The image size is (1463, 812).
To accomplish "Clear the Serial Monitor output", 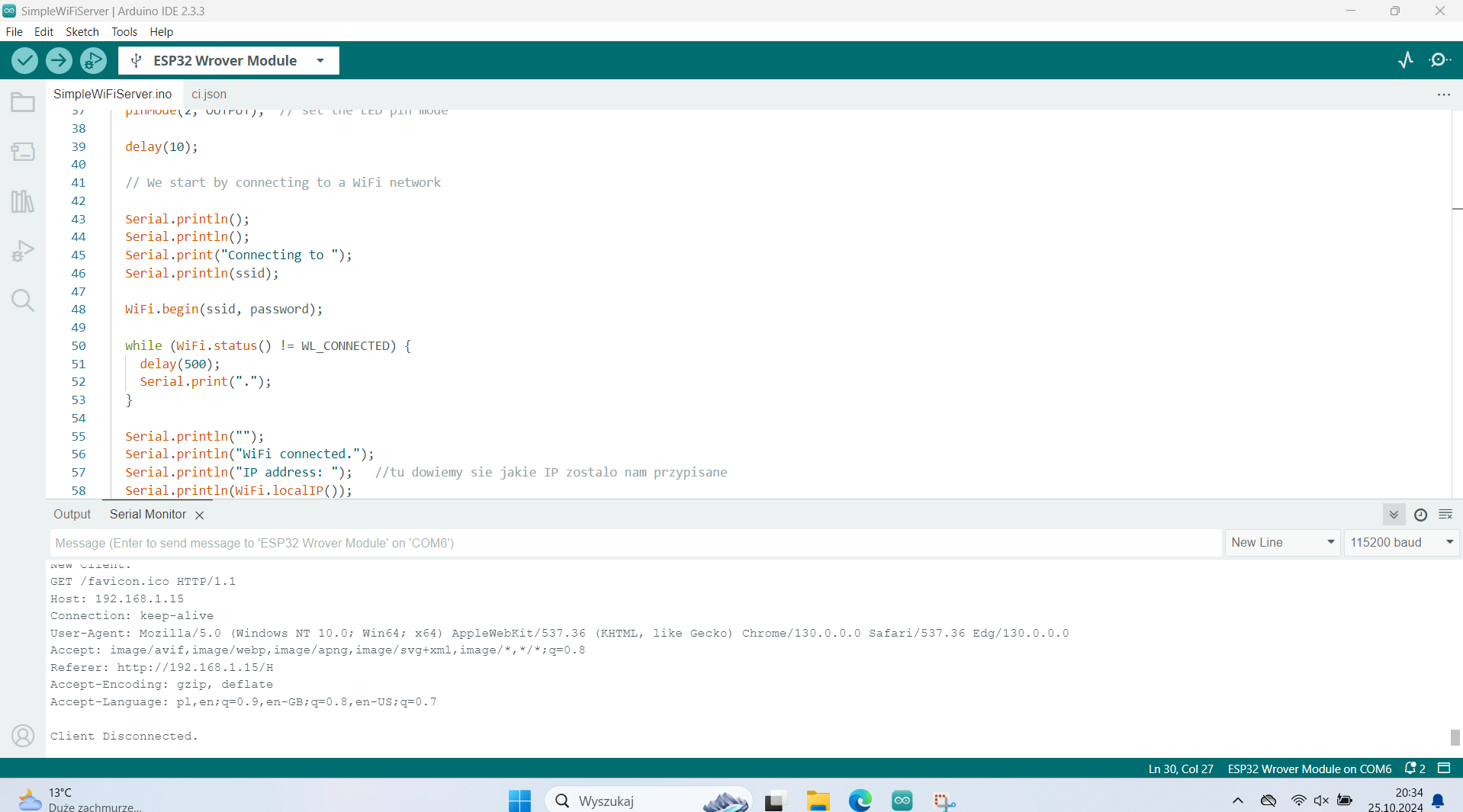I will coord(1445,515).
